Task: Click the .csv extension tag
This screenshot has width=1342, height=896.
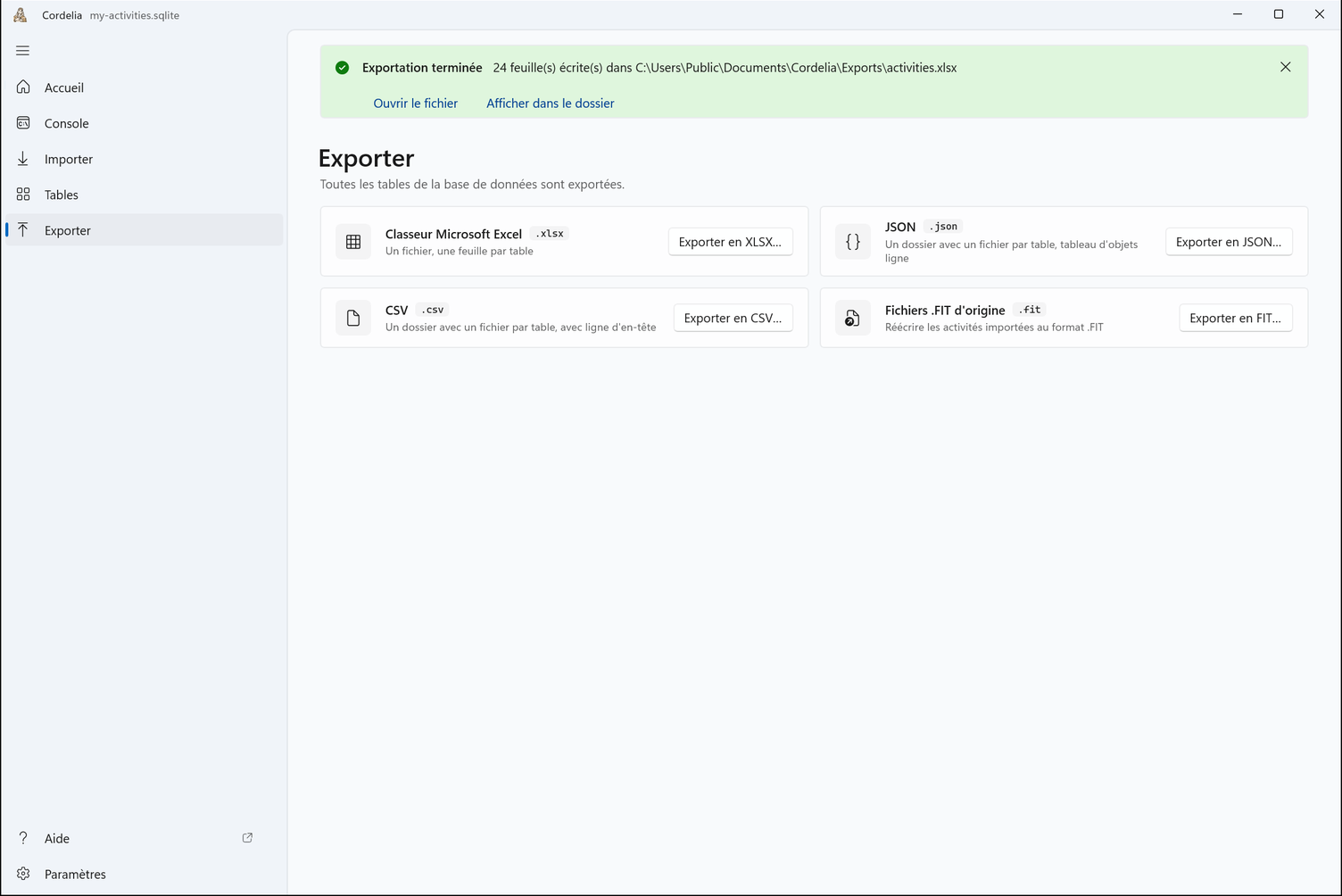Action: (x=433, y=310)
